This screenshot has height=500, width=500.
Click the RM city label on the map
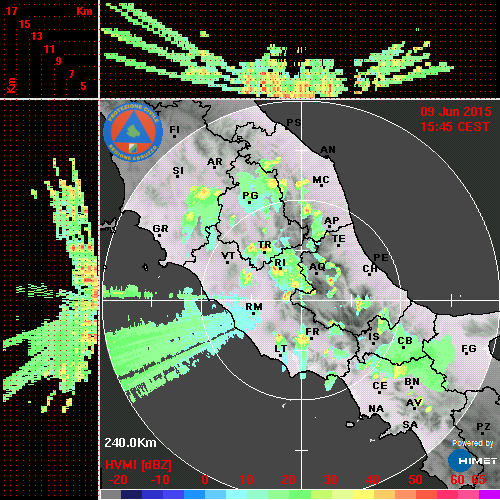tap(254, 307)
